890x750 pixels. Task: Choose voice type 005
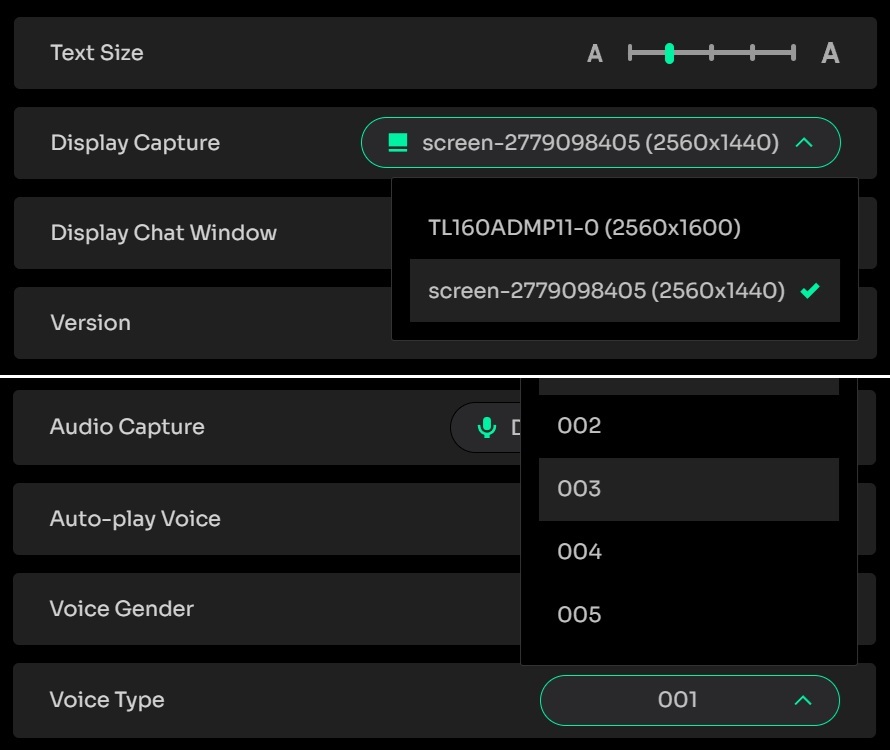click(689, 615)
